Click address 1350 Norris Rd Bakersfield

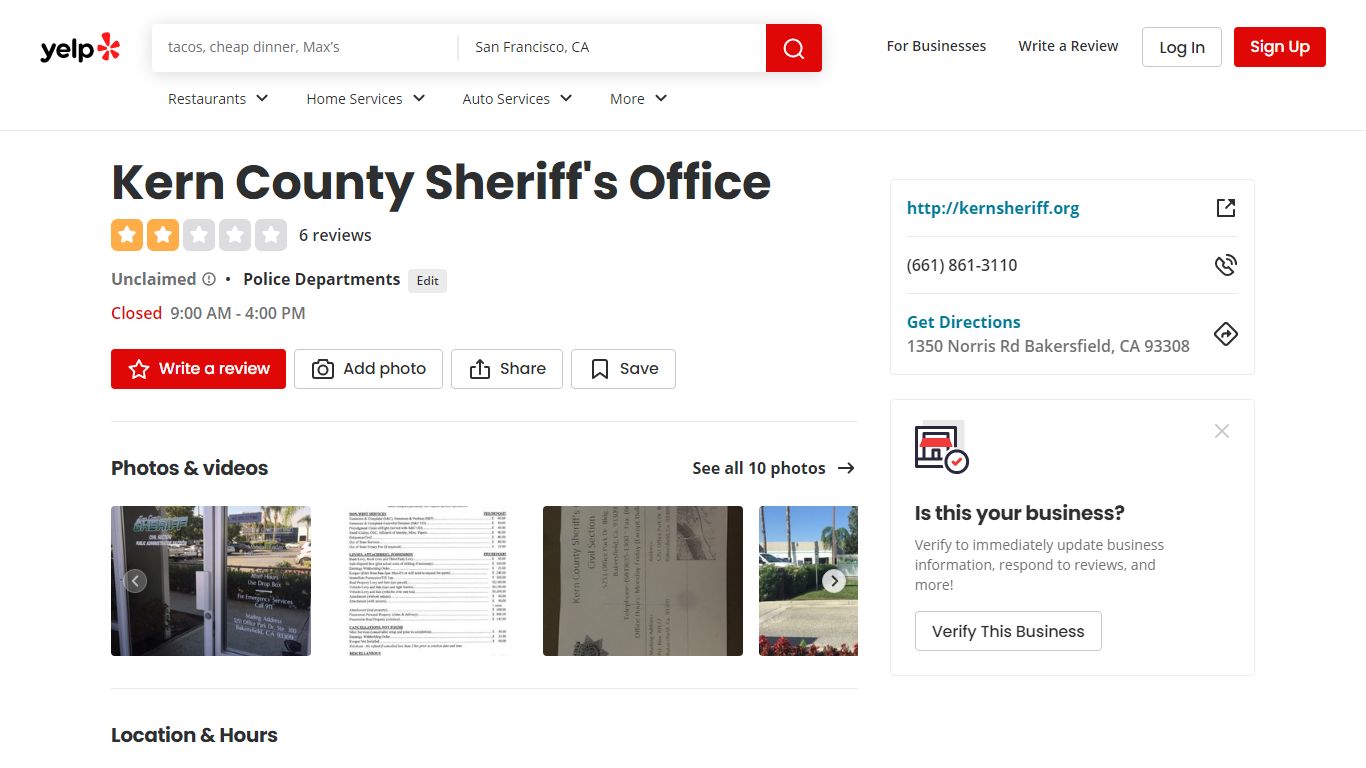(x=1048, y=346)
